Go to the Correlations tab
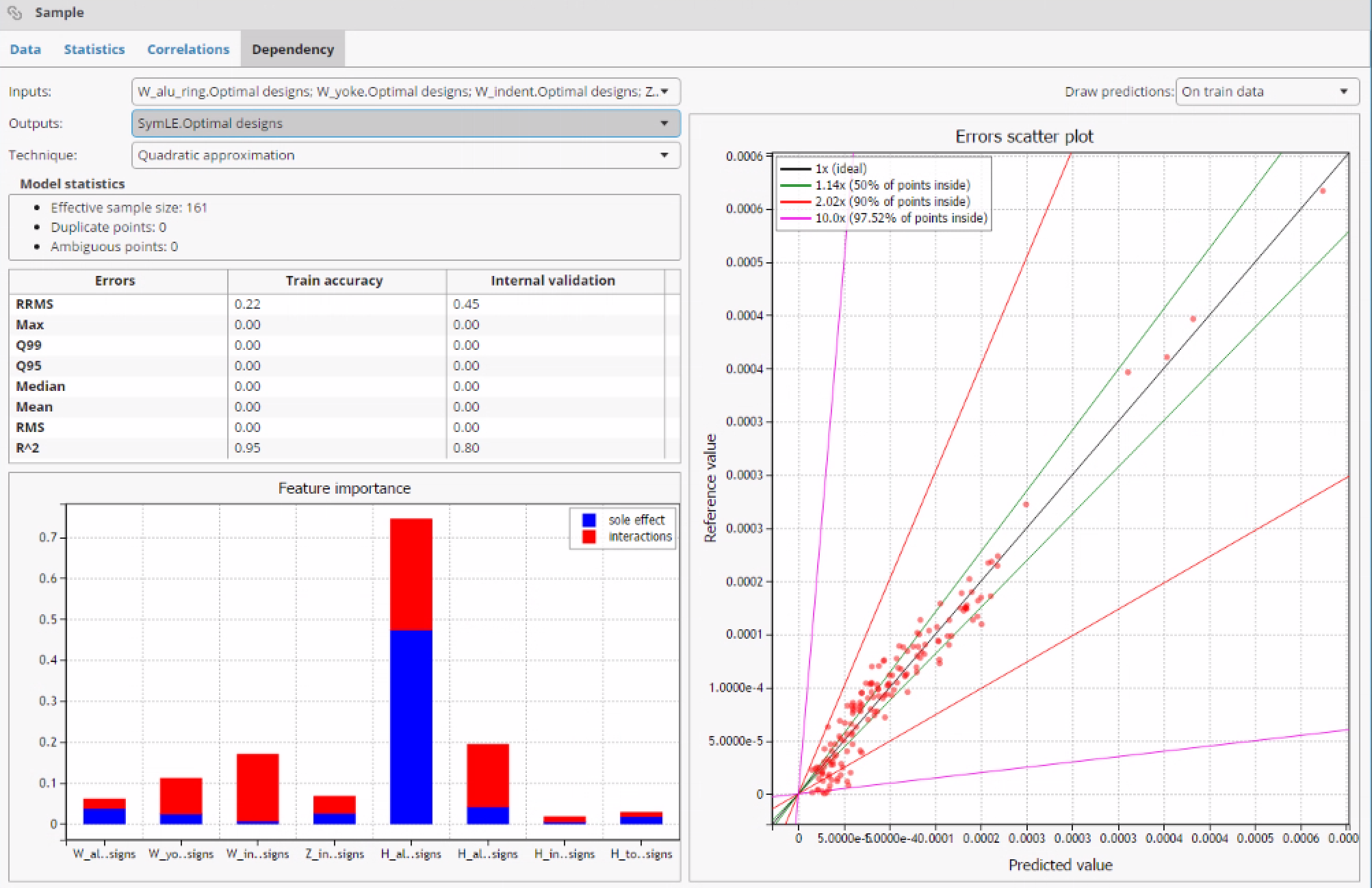1372x888 pixels. 188,49
